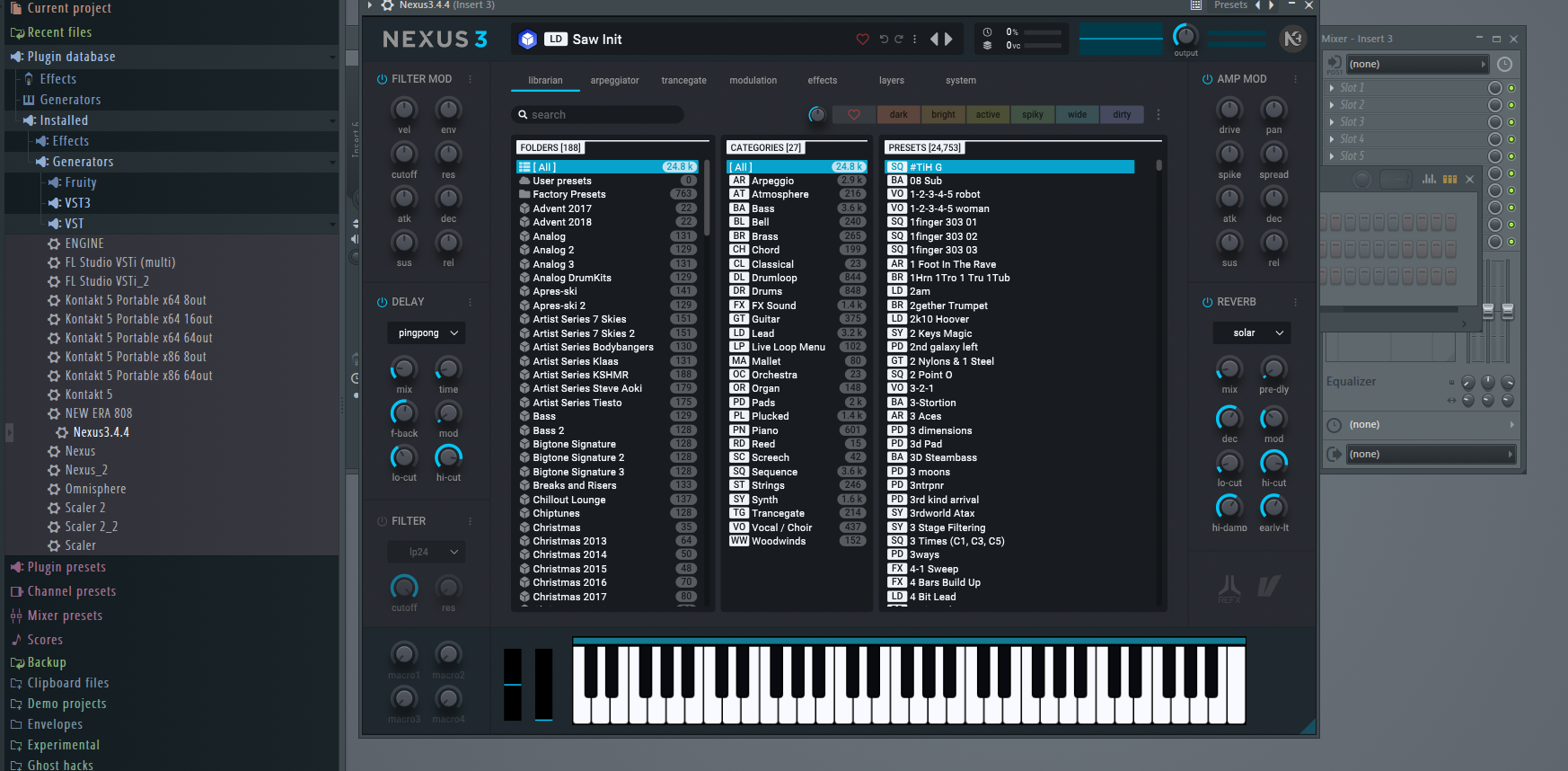Open Kontakt 5 in the browser
1568x771 pixels.
tap(88, 394)
